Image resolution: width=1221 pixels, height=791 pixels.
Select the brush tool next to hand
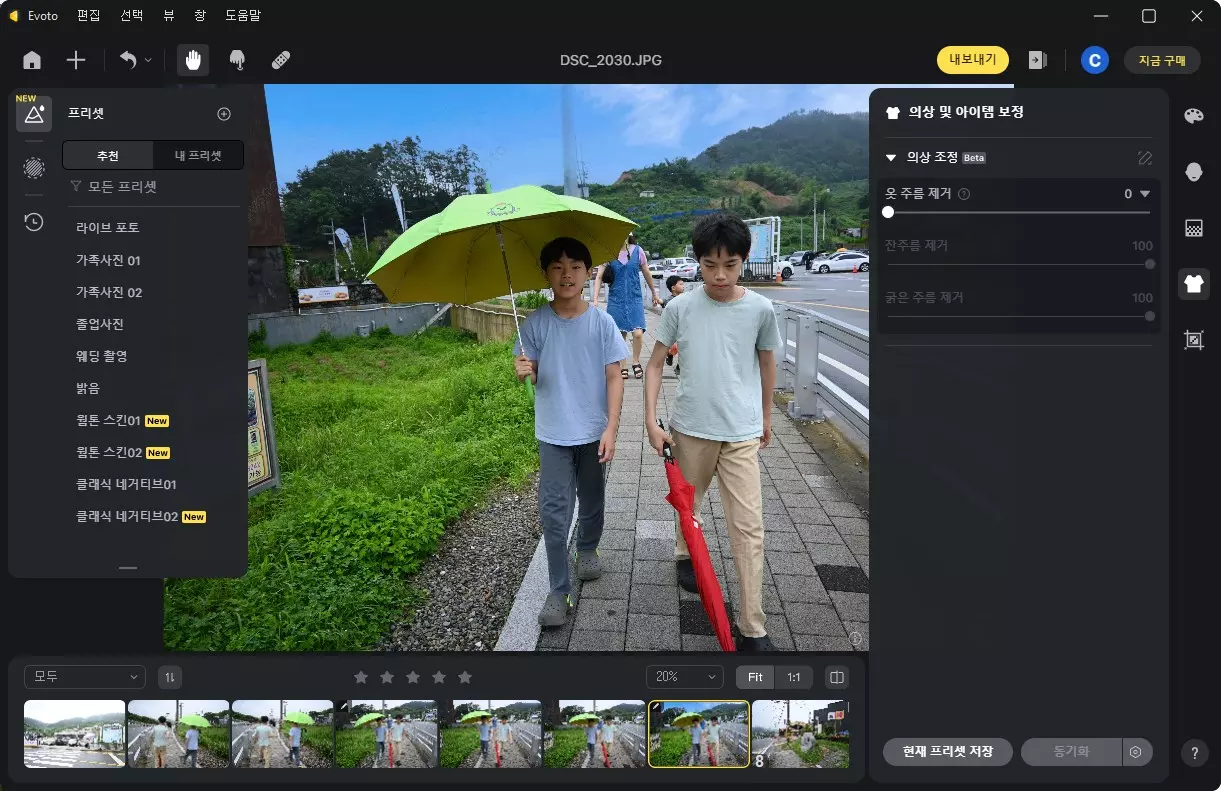click(237, 60)
